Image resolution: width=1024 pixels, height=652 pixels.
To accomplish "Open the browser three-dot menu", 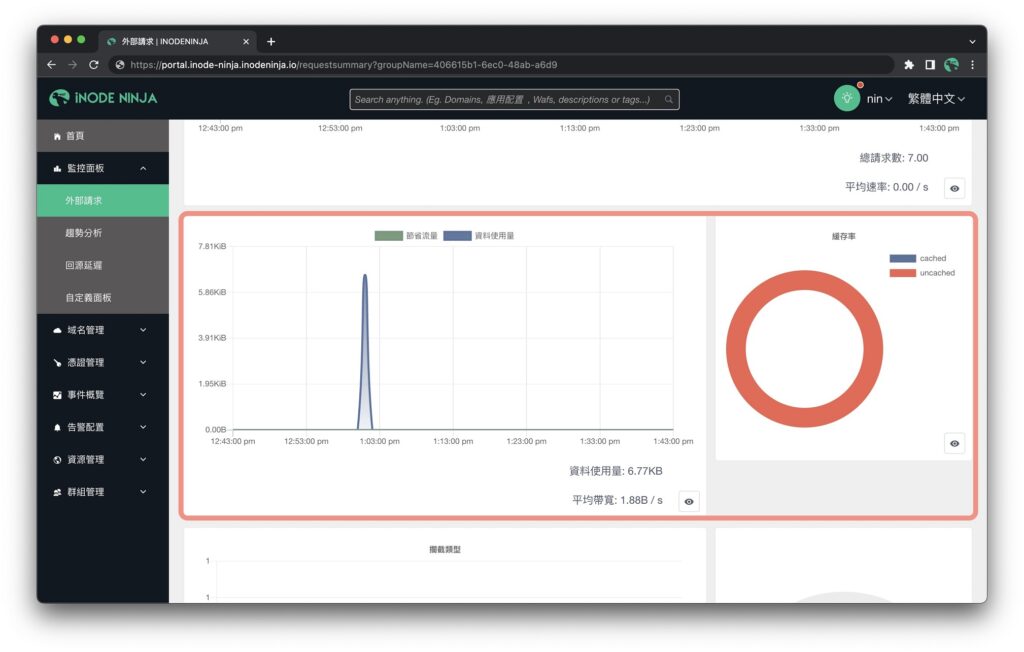I will [972, 65].
